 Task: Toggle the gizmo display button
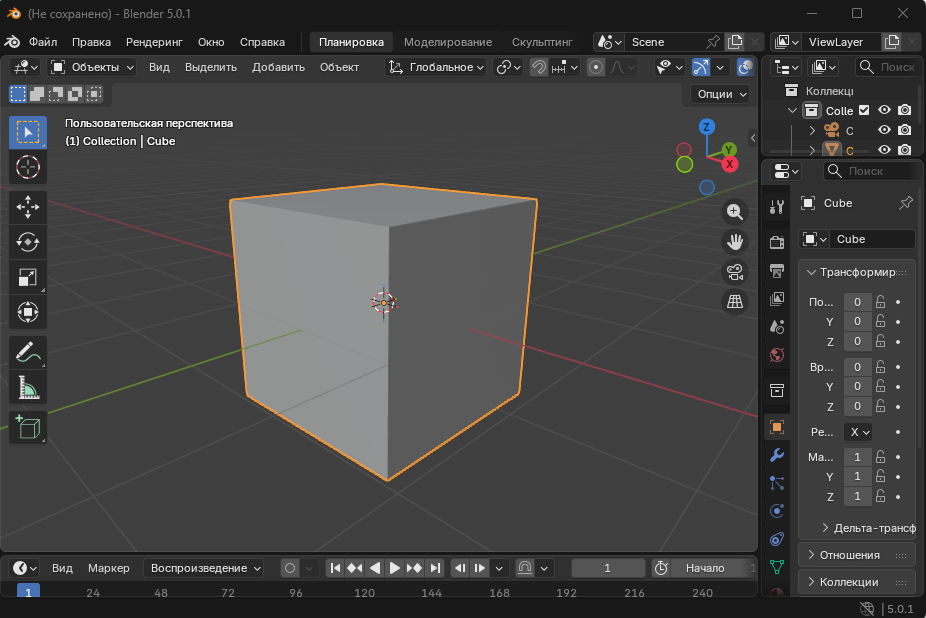[x=701, y=67]
